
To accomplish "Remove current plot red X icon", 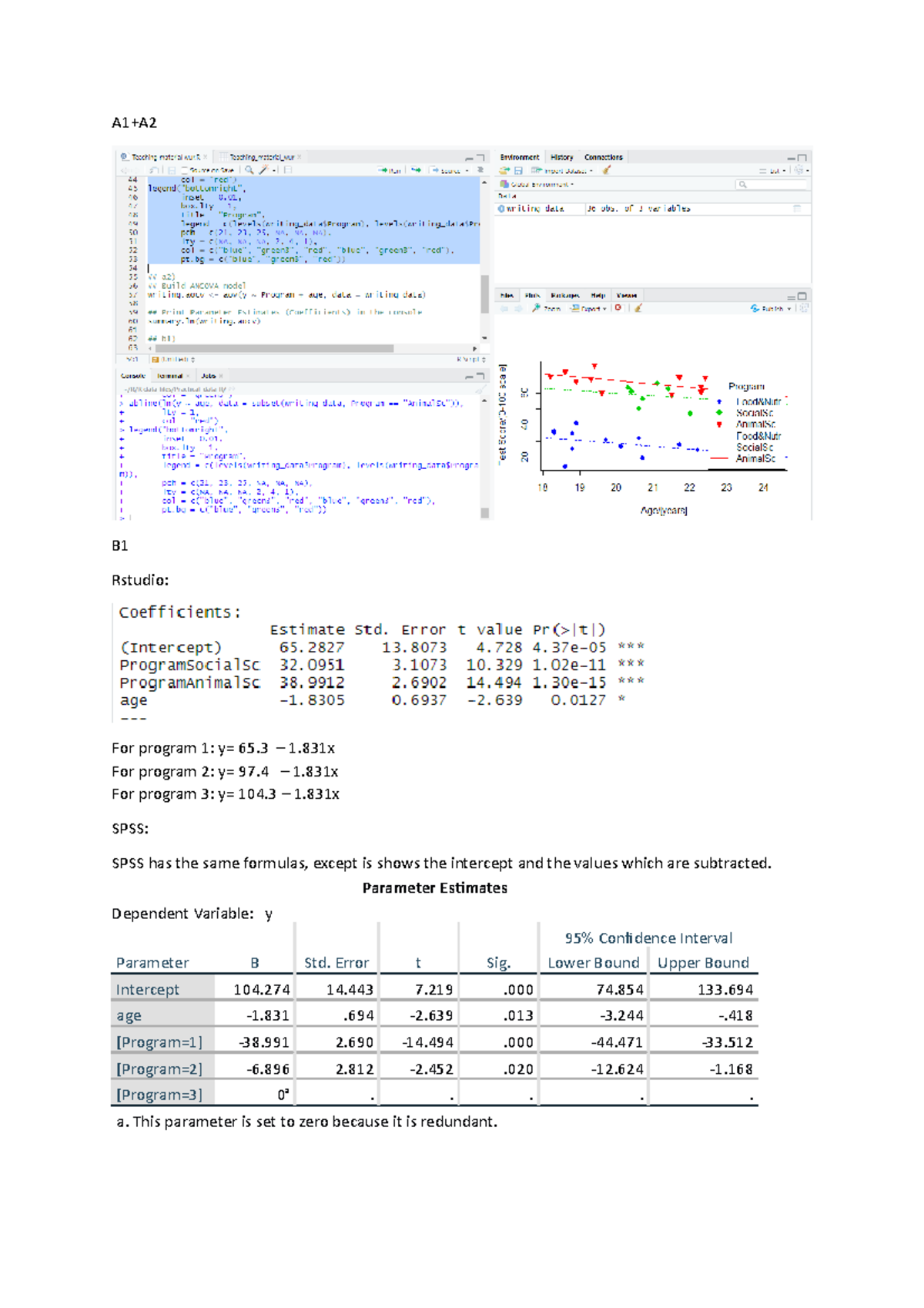I will tap(618, 307).
